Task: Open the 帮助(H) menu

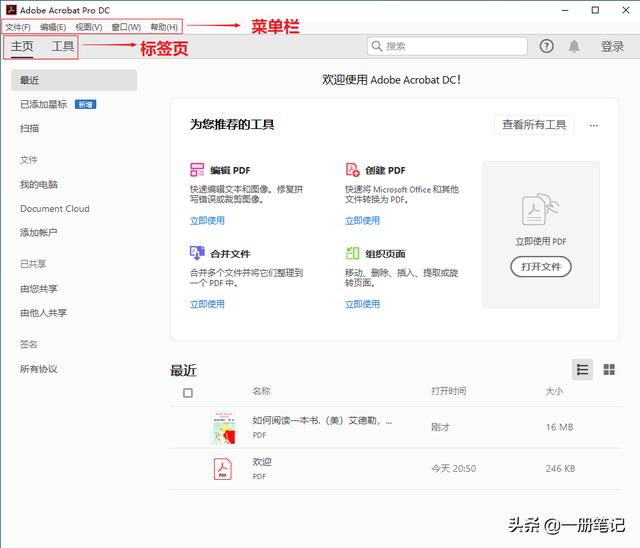Action: [164, 27]
